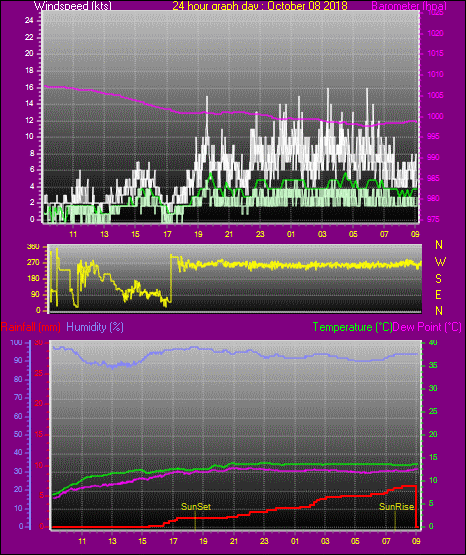
Task: Click the S compass direction label
Action: (438, 279)
